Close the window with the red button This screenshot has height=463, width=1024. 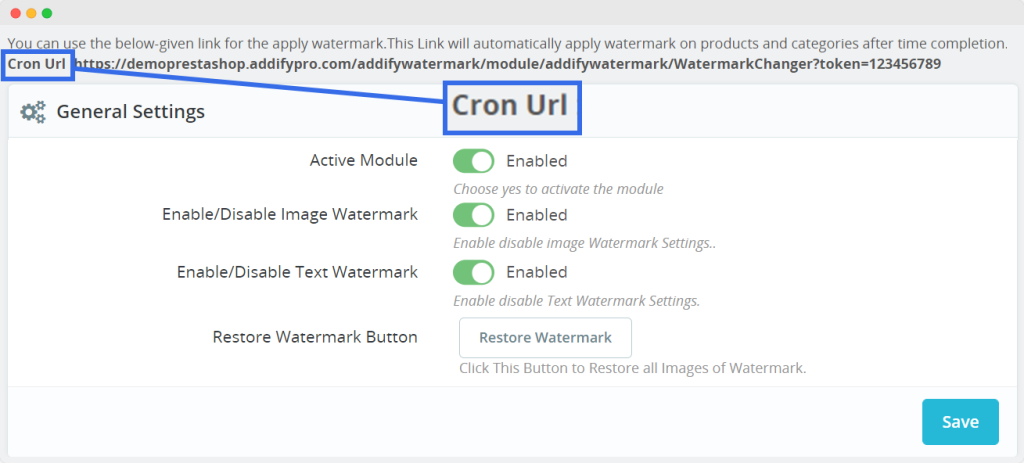(x=15, y=14)
